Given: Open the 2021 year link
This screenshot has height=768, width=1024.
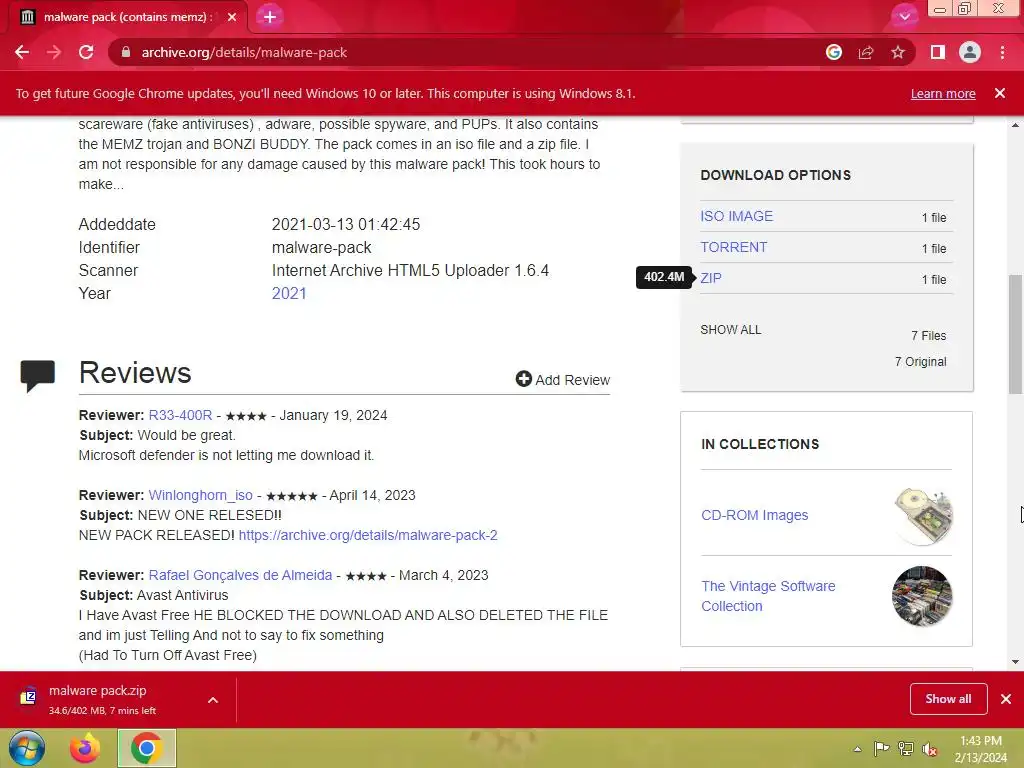Looking at the screenshot, I should pyautogui.click(x=289, y=293).
